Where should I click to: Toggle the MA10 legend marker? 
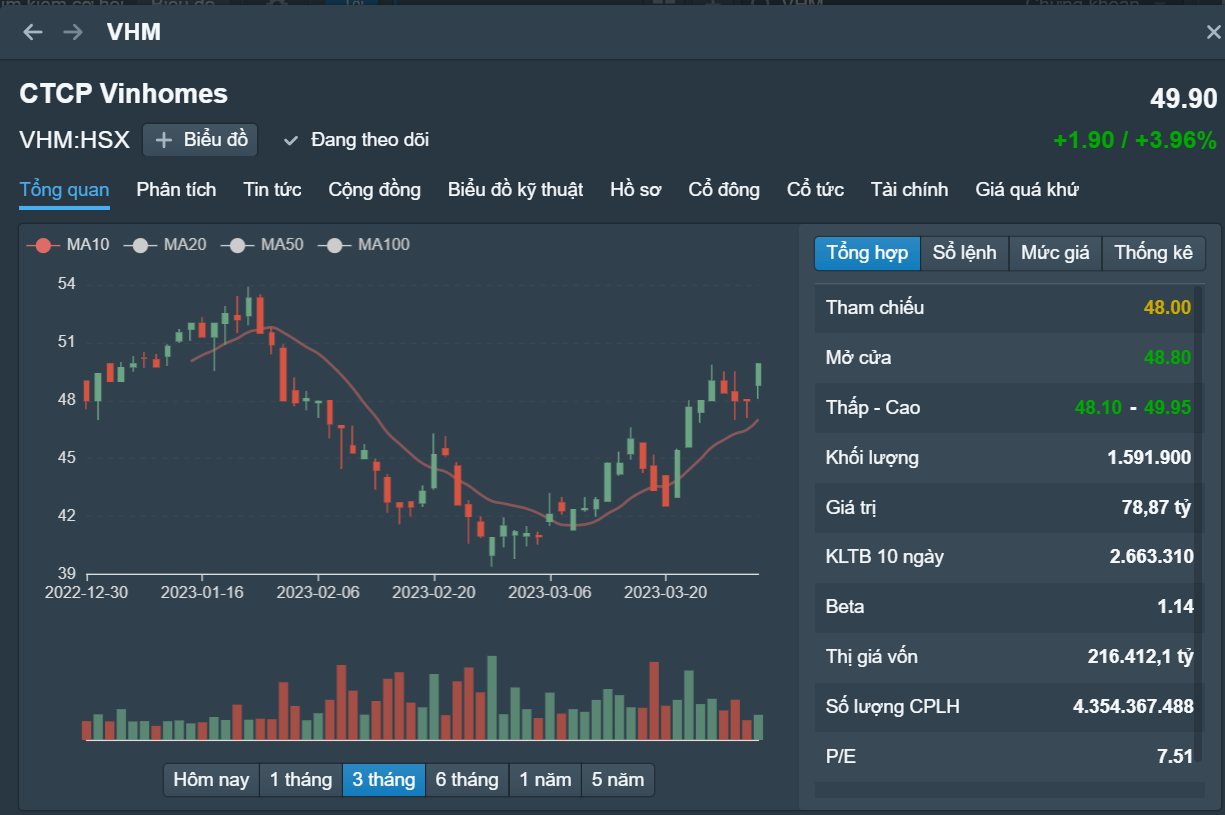pyautogui.click(x=43, y=245)
